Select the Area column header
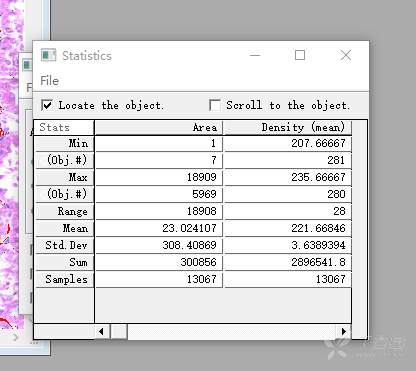The height and width of the screenshot is (371, 416). (159, 127)
